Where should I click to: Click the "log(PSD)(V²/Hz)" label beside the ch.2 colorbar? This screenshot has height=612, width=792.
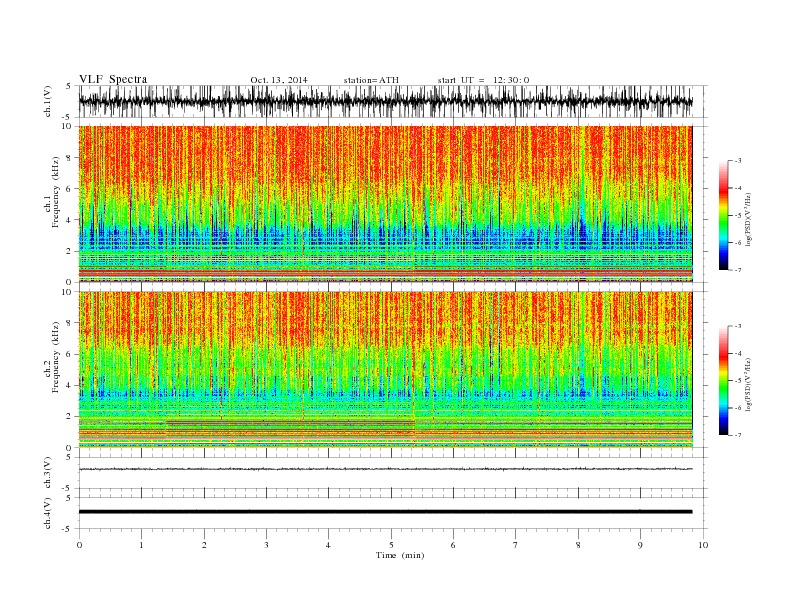tap(749, 383)
